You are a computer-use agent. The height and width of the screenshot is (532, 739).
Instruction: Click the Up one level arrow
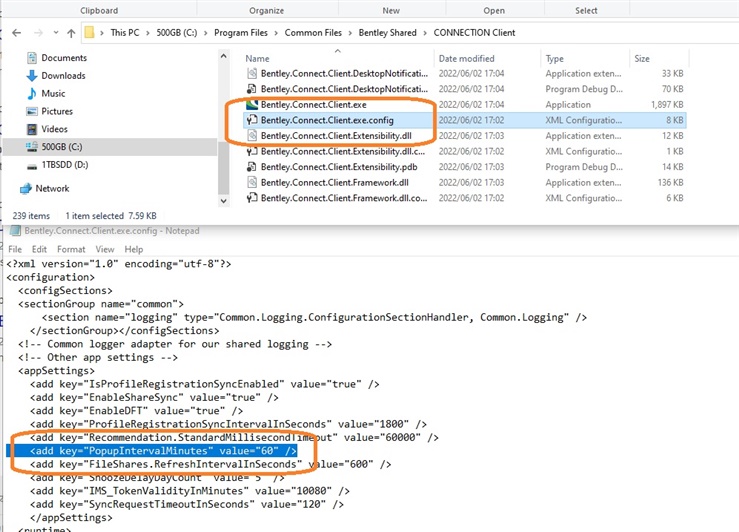71,33
